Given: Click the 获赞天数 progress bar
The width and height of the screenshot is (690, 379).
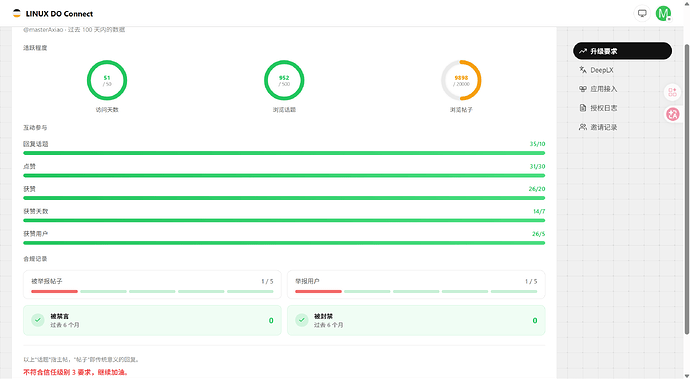Looking at the screenshot, I should [x=284, y=221].
